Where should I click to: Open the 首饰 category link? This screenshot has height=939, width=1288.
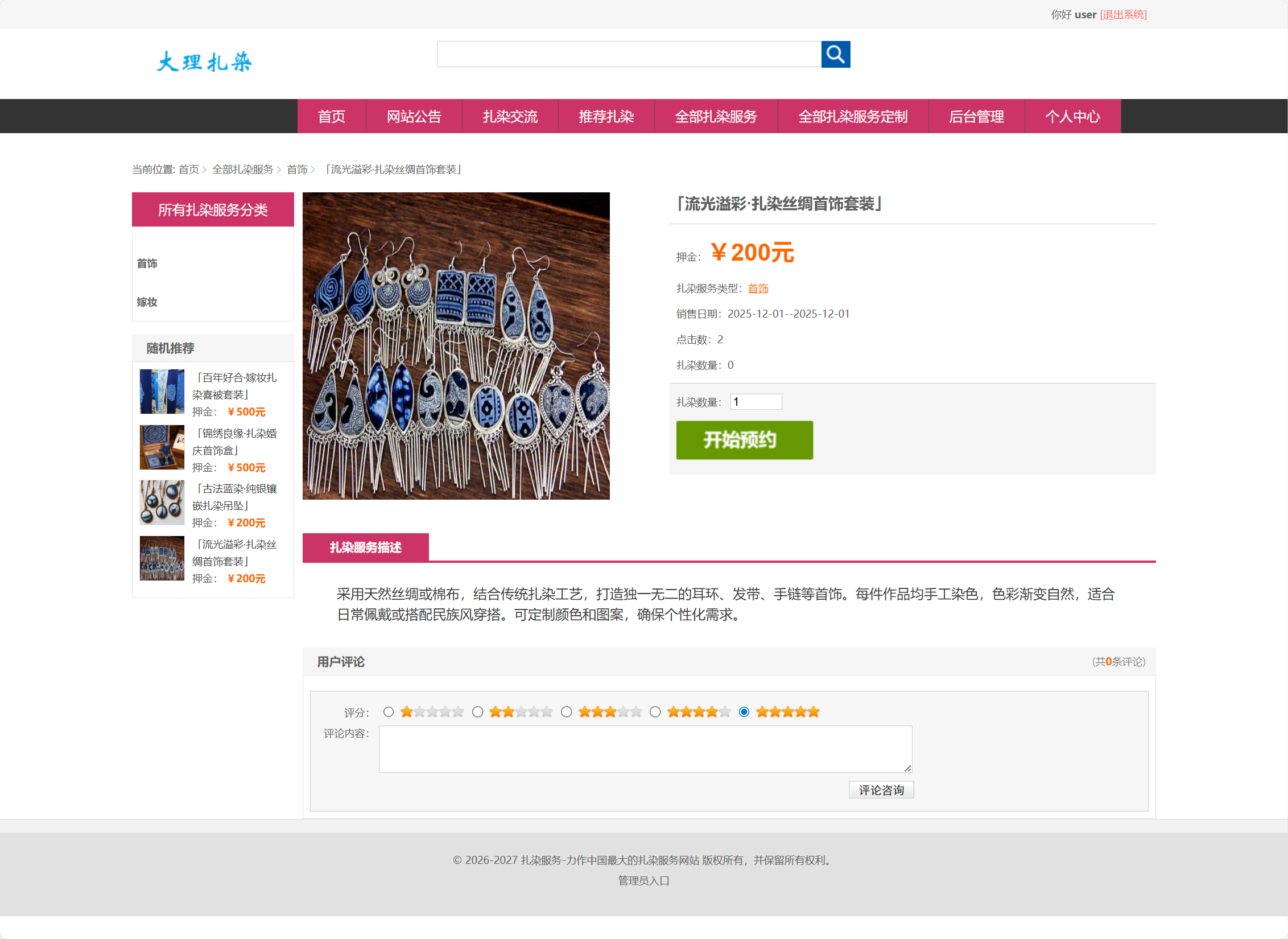(147, 263)
